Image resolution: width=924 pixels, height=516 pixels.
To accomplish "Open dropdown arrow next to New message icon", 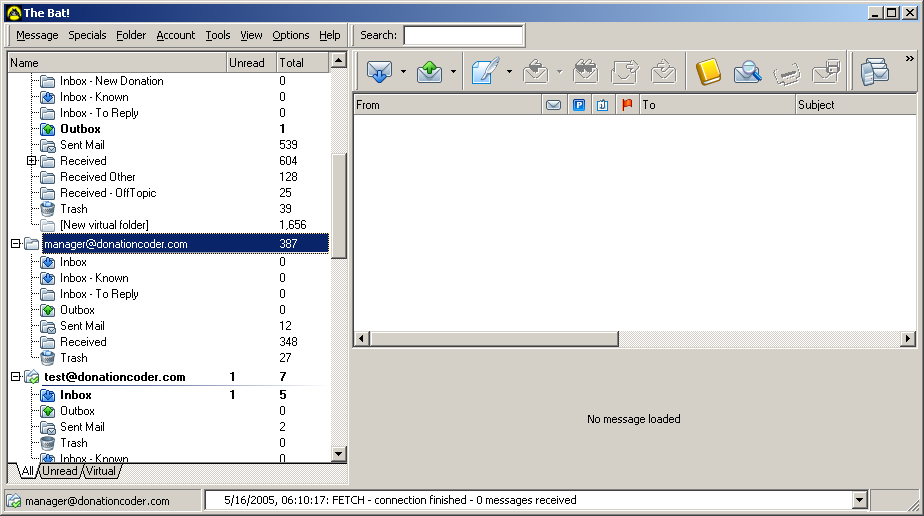I will coord(509,72).
